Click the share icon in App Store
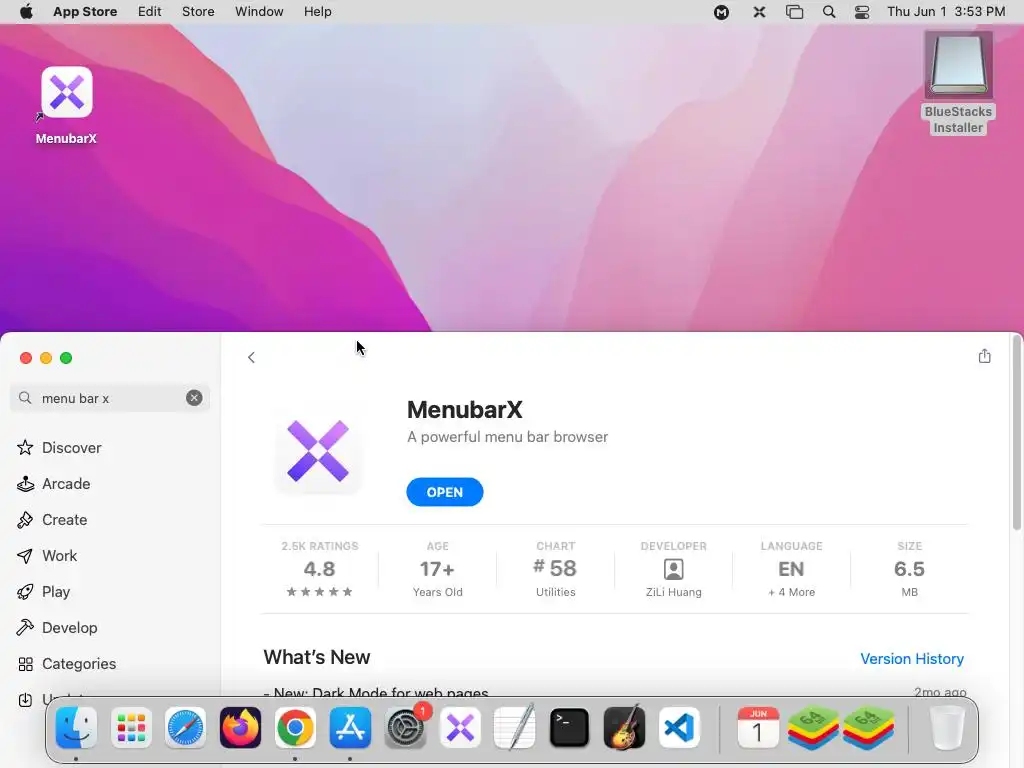This screenshot has height=768, width=1024. tap(984, 356)
